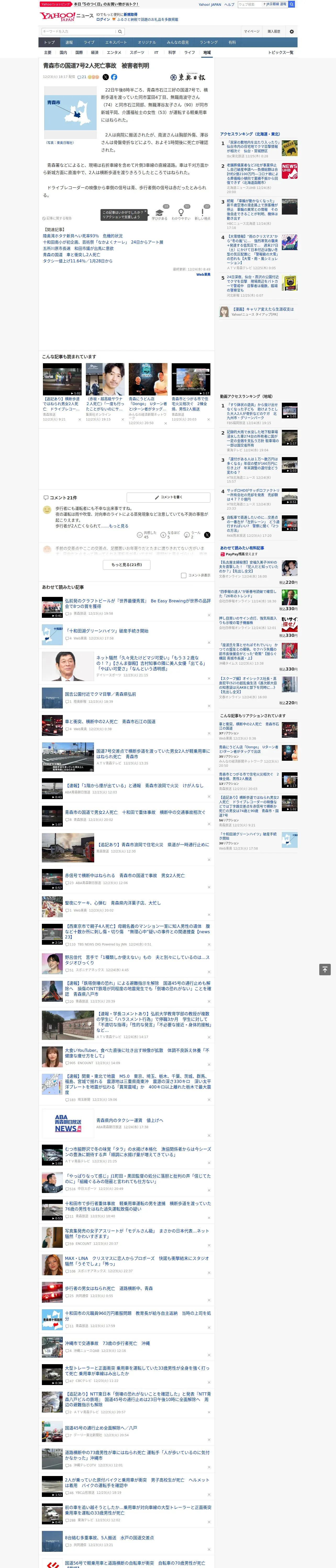Open マイページ link
The image size is (336, 1568).
tap(252, 32)
